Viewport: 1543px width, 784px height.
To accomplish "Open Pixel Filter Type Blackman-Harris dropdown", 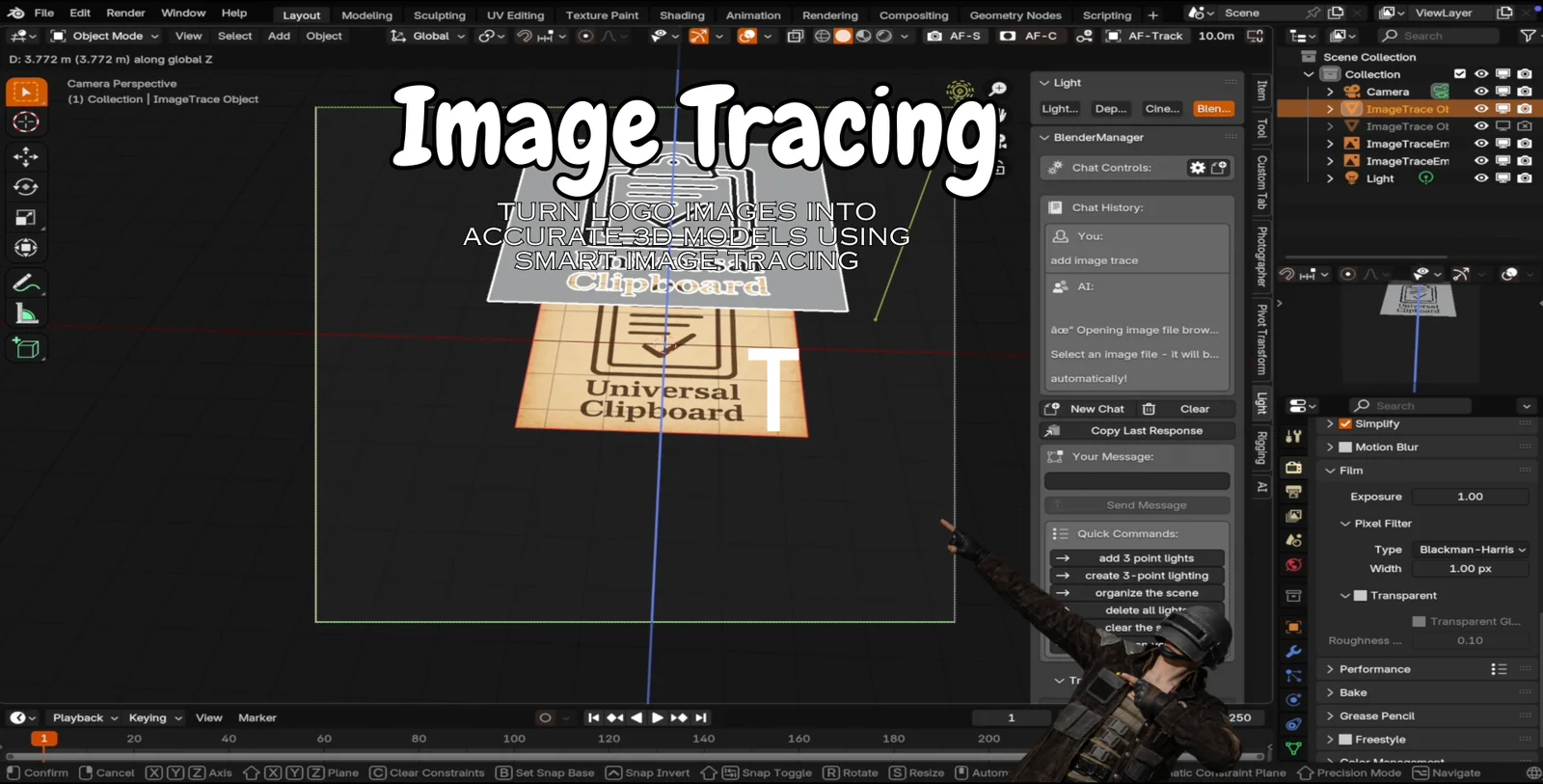I will [1471, 550].
